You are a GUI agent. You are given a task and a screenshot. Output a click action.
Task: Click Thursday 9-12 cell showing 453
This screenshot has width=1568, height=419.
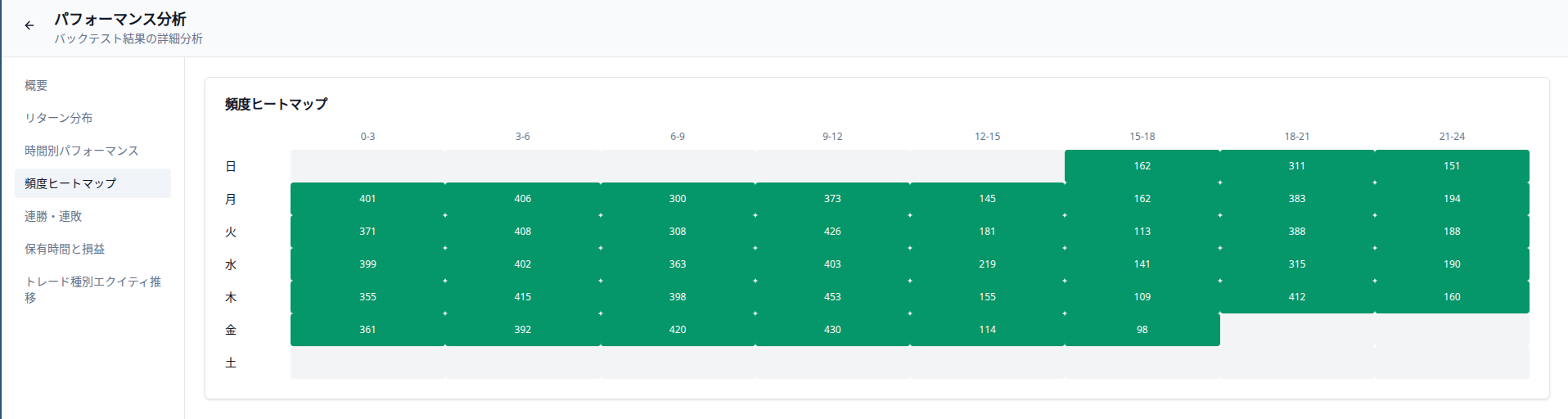coord(832,297)
